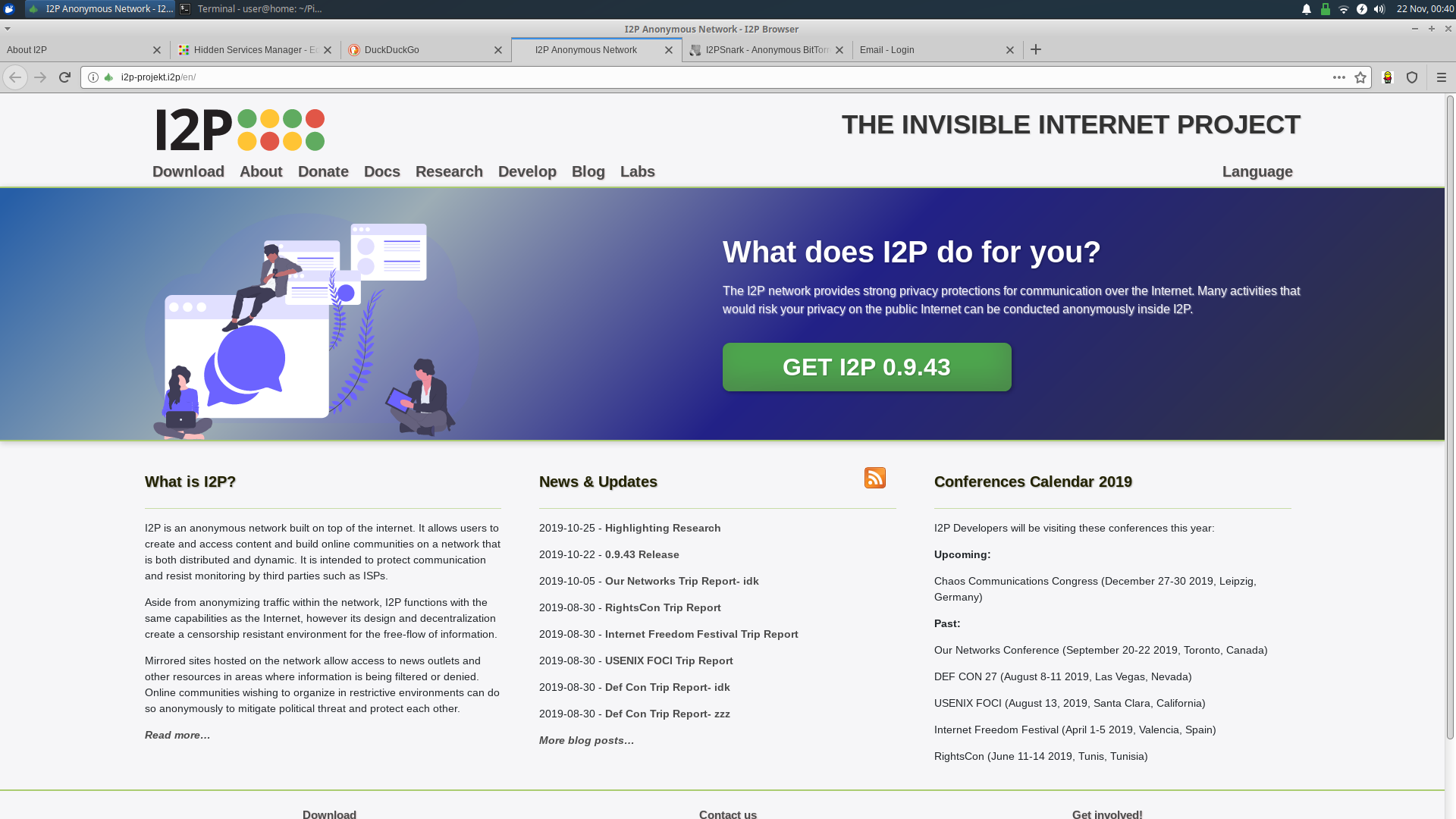The height and width of the screenshot is (819, 1456).
Task: Open Internet Freedom Festival Trip Report
Action: coord(701,634)
